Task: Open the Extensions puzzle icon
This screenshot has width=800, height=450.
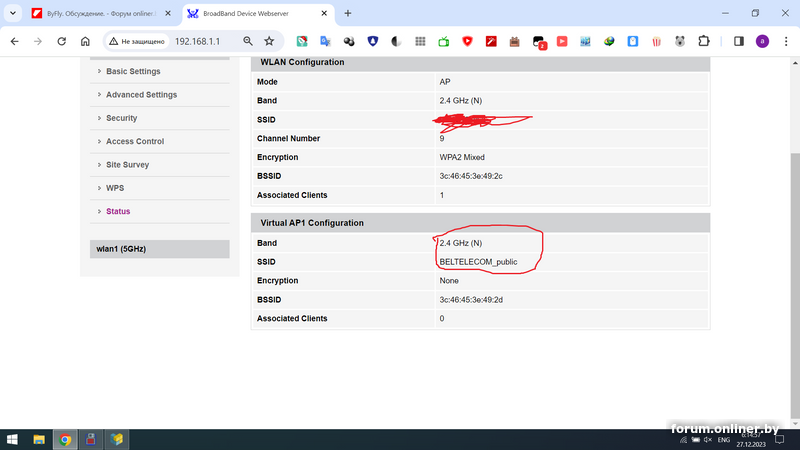Action: [704, 41]
